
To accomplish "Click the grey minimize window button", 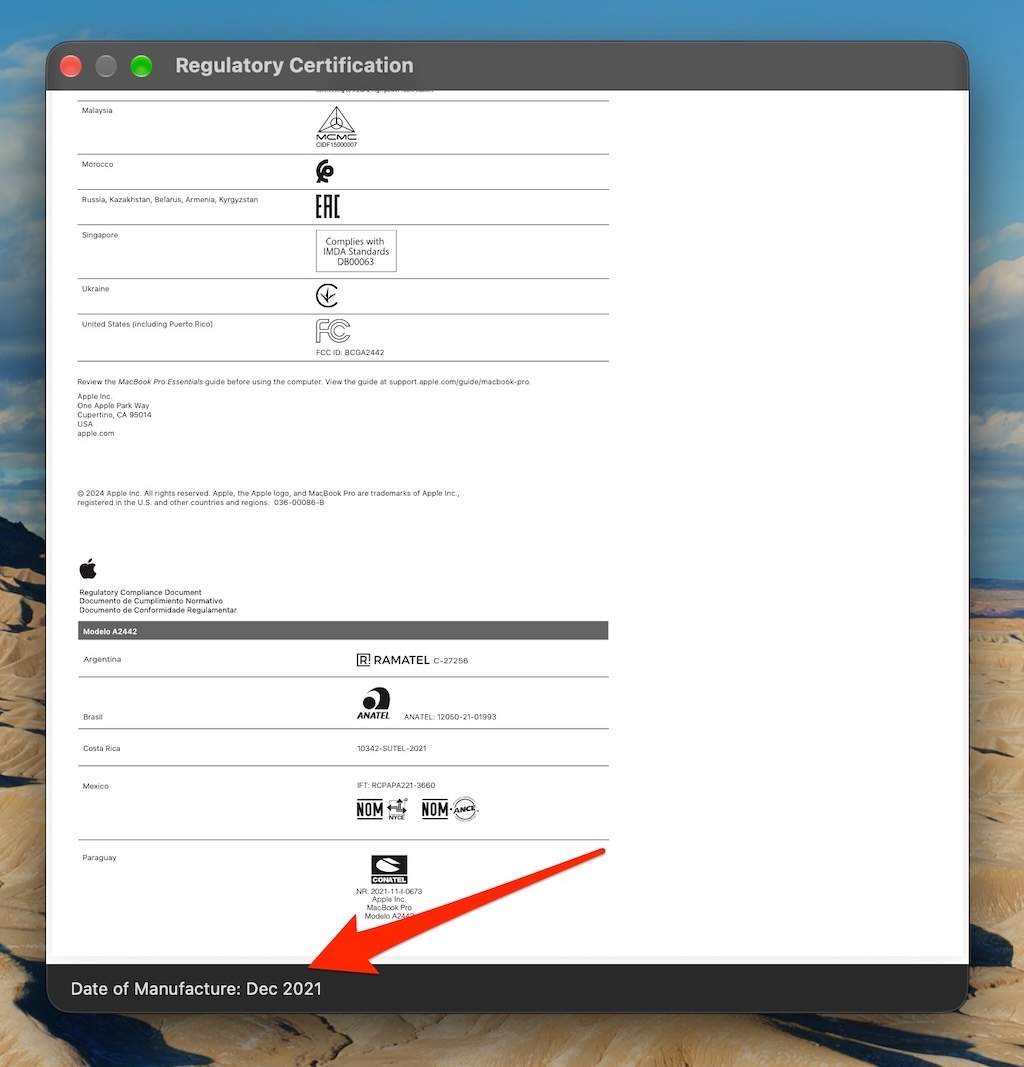I will point(106,66).
